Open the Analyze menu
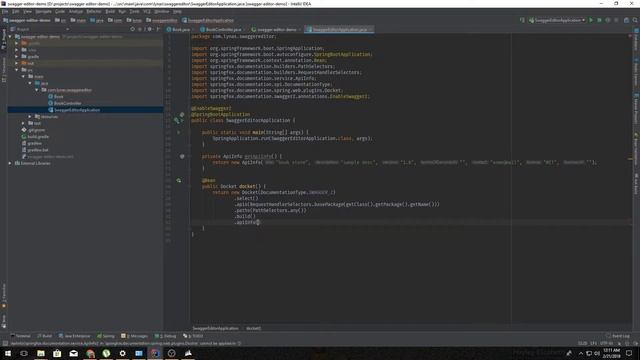The width and height of the screenshot is (640, 360). 76,11
